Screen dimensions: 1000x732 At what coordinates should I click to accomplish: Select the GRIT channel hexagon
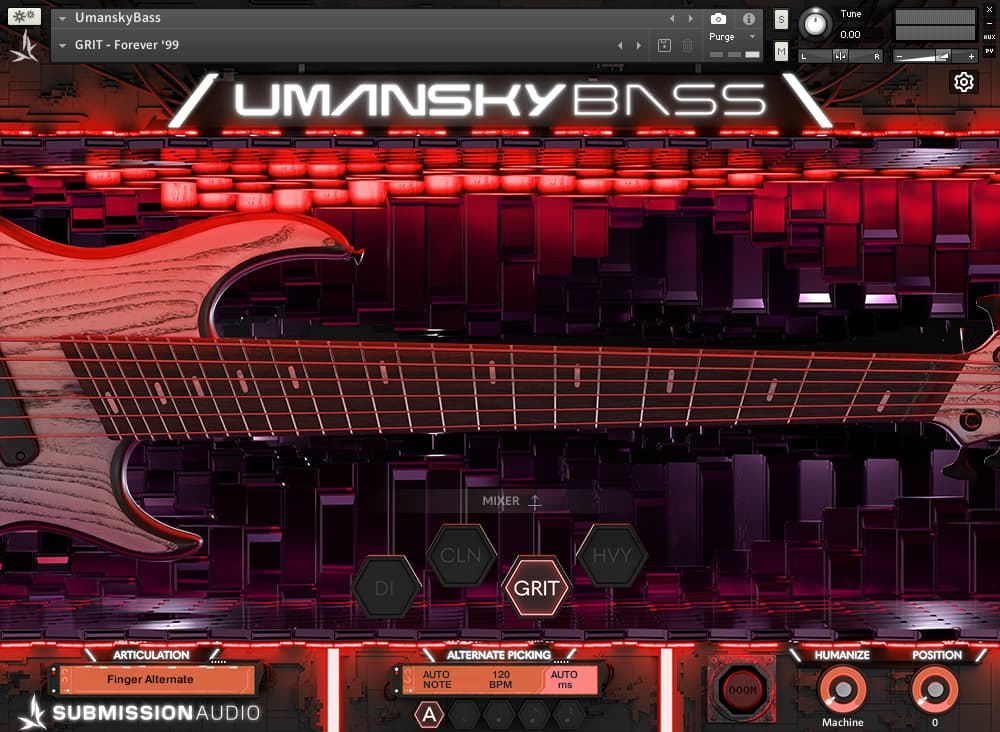click(x=539, y=590)
